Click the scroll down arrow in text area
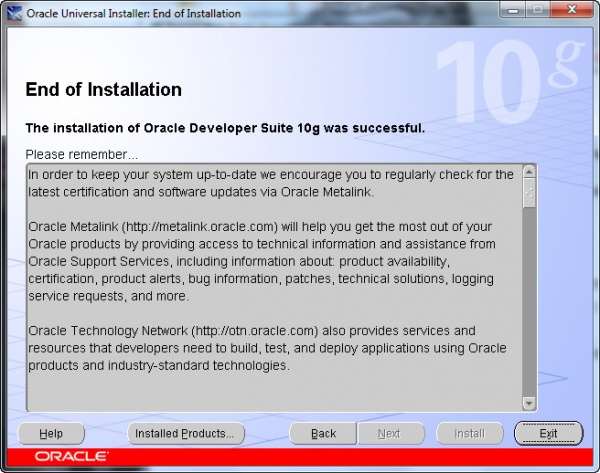 529,403
